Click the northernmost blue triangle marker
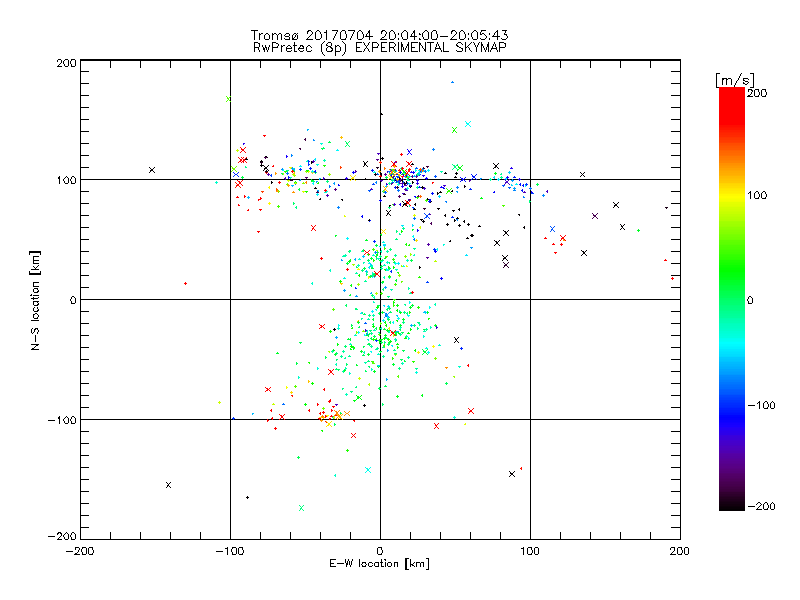The width and height of the screenshot is (800, 600). tap(452, 82)
